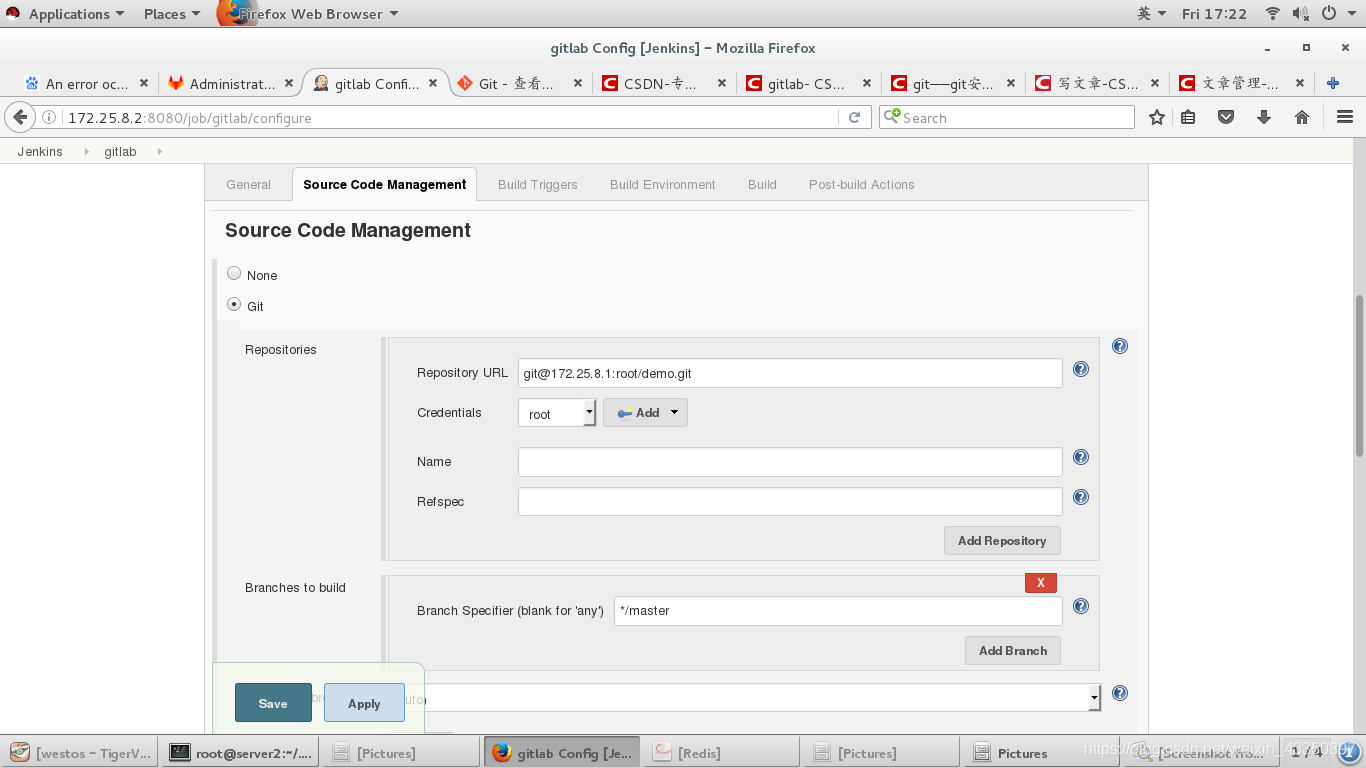Go back with Firefox back arrow
The image size is (1366, 768).
point(19,117)
